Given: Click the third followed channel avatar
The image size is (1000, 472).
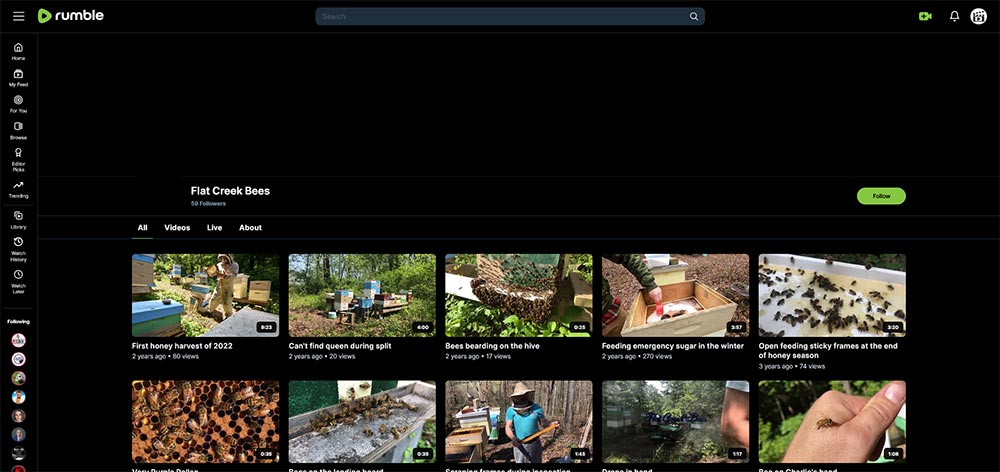Looking at the screenshot, I should tap(18, 378).
